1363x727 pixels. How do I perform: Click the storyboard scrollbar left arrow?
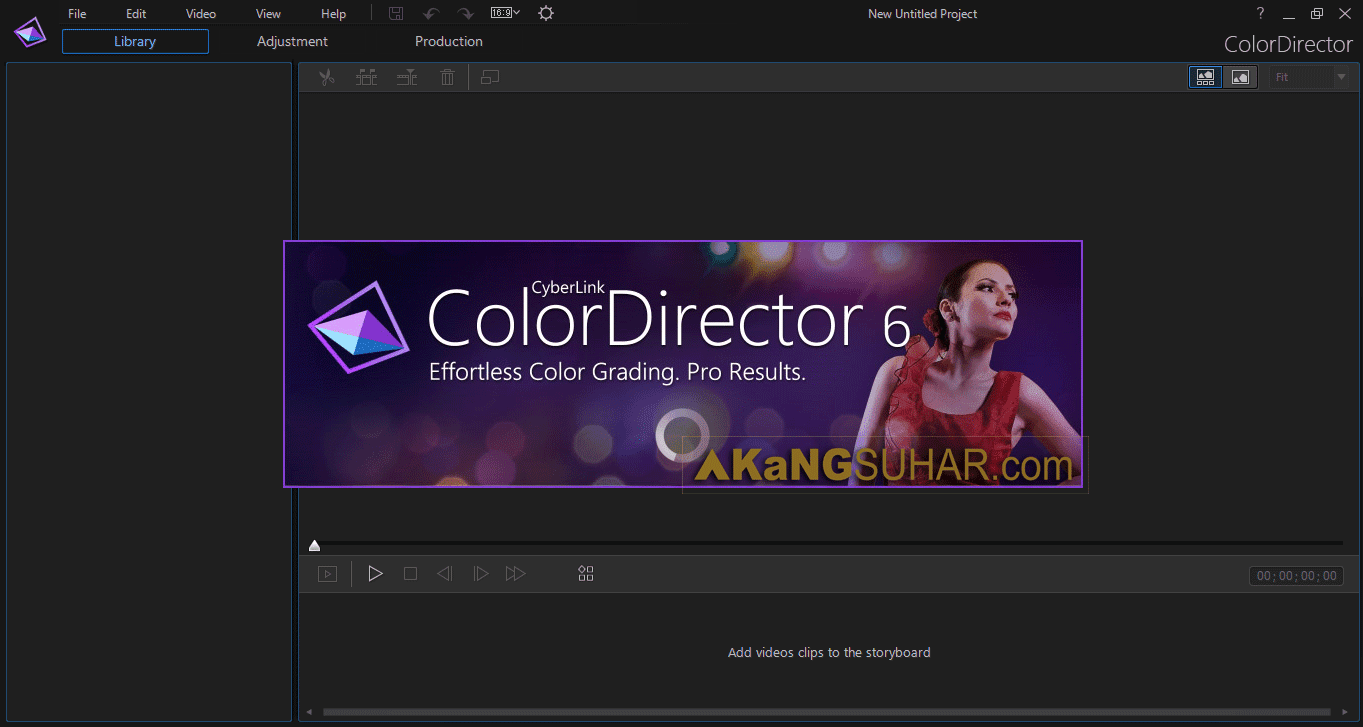[309, 712]
